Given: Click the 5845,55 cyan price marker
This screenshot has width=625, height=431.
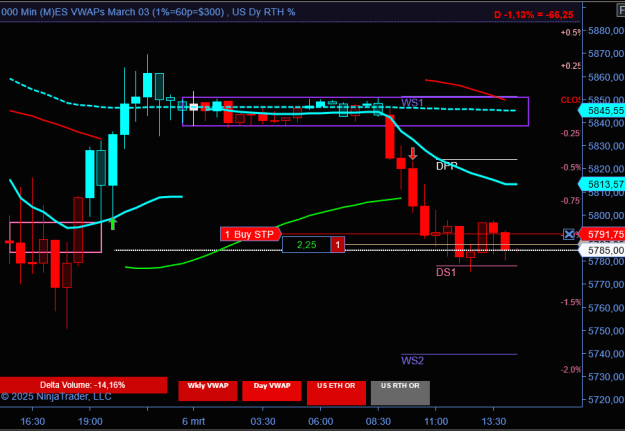Looking at the screenshot, I should [602, 110].
